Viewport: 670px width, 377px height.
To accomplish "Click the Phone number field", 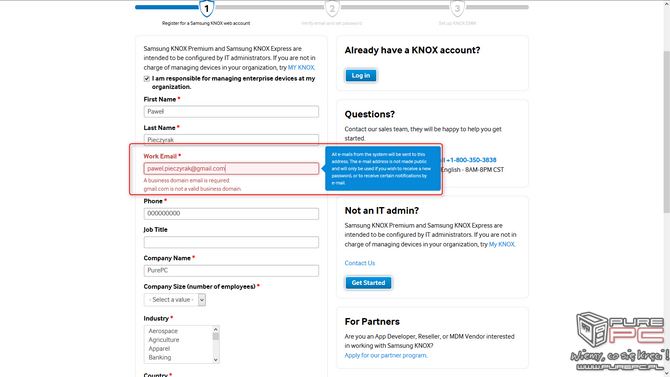I will point(231,213).
